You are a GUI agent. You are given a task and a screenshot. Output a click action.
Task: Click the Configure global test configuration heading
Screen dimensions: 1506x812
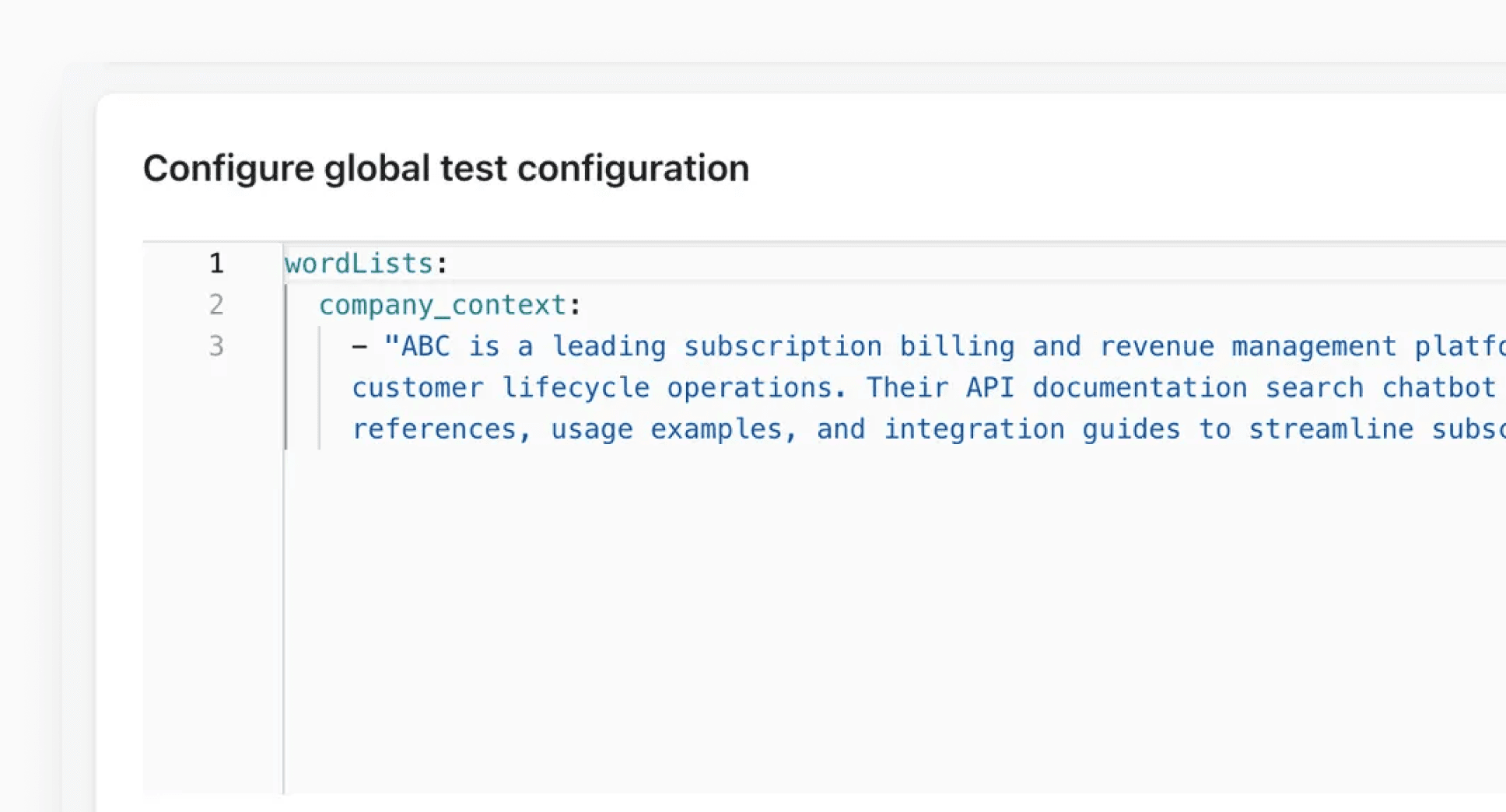(x=447, y=167)
